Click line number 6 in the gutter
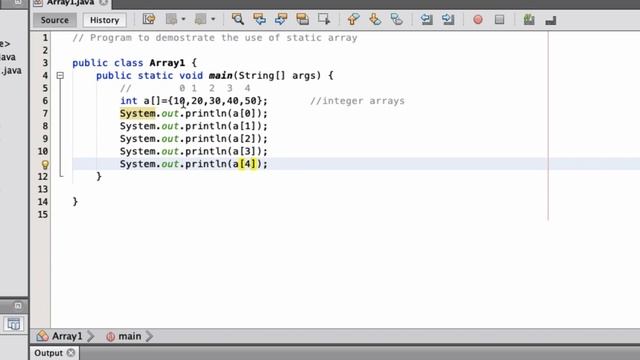 45,101
